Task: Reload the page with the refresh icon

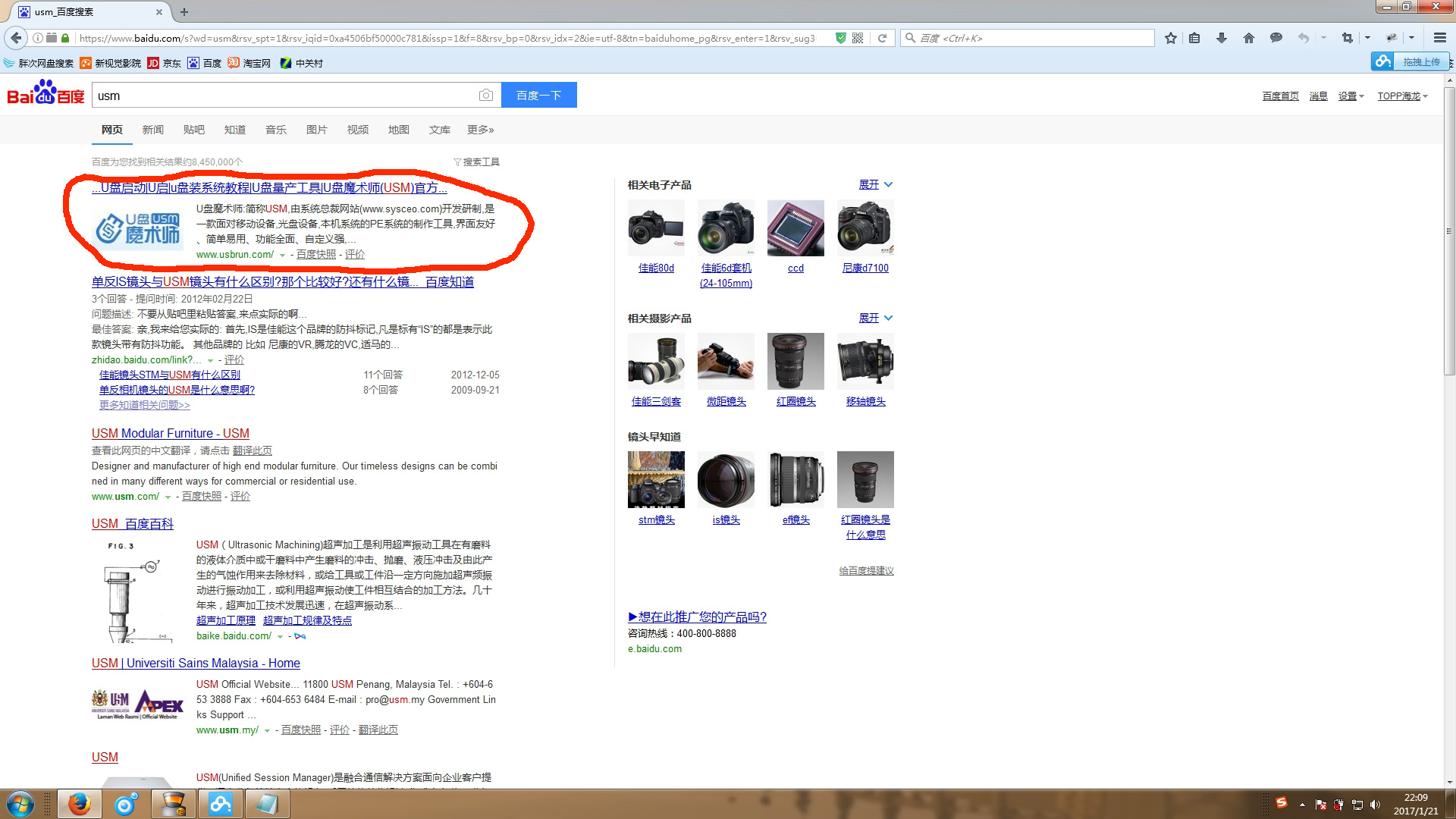Action: [882, 38]
